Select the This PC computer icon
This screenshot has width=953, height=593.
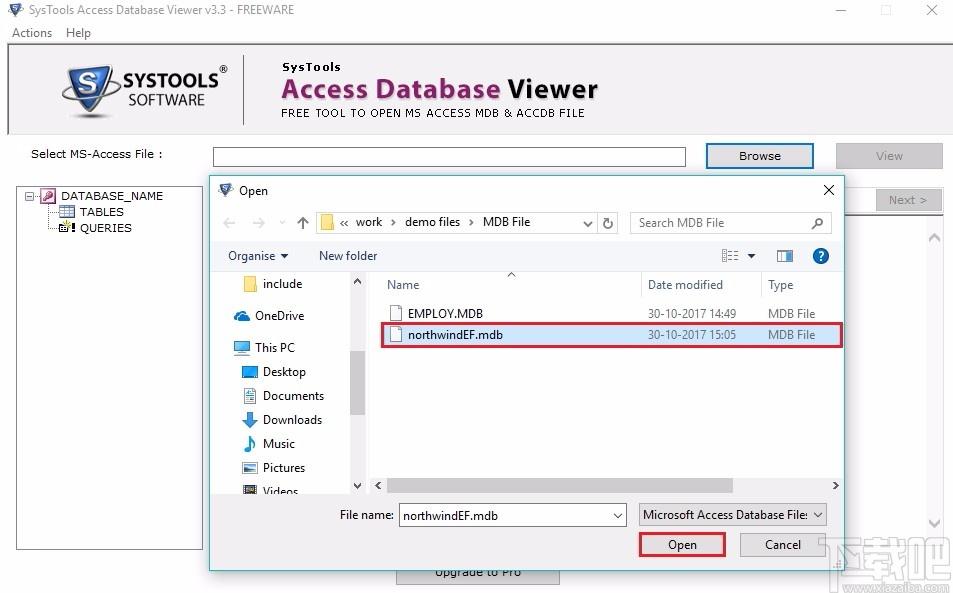click(x=242, y=348)
